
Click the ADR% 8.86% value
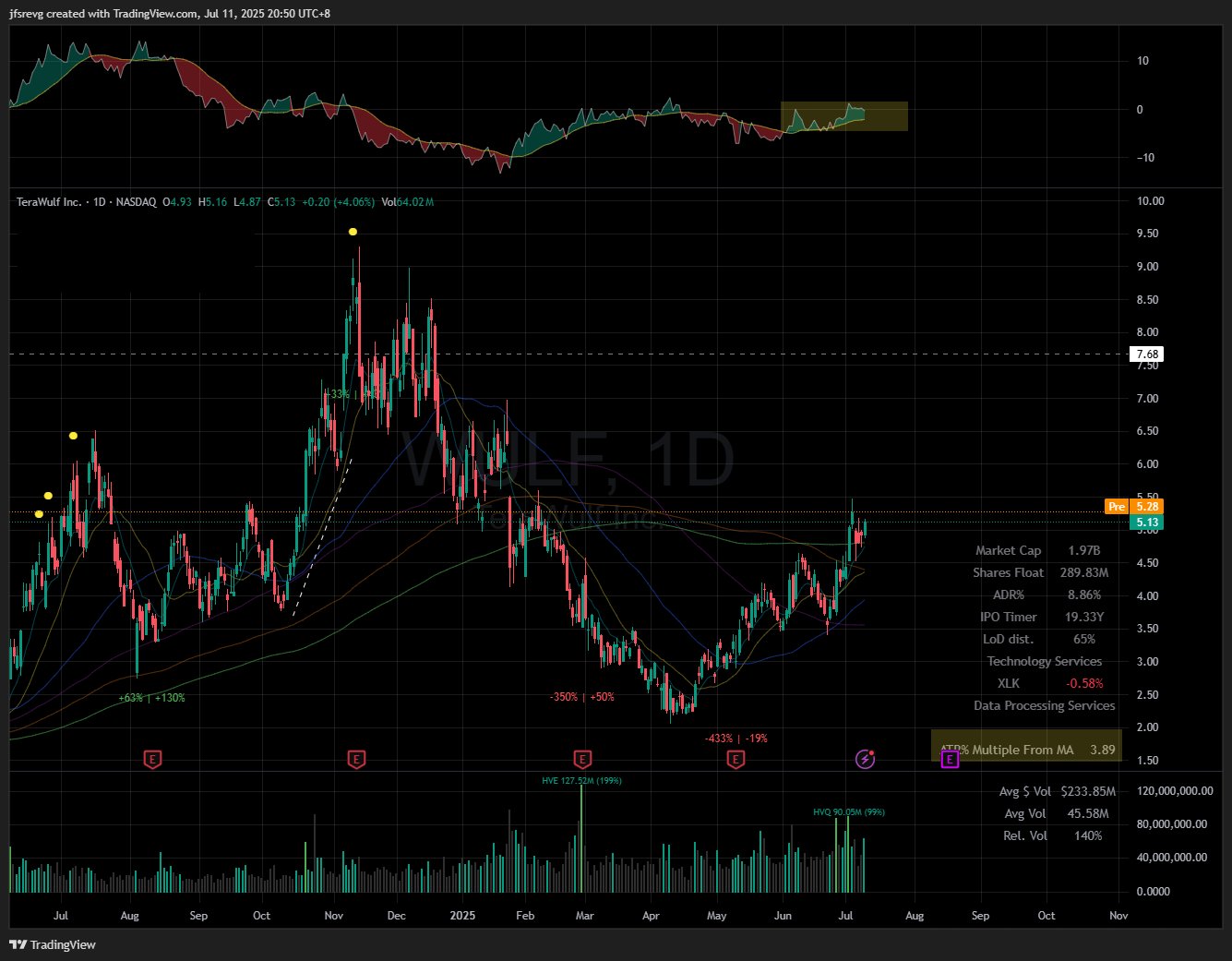click(x=1084, y=595)
